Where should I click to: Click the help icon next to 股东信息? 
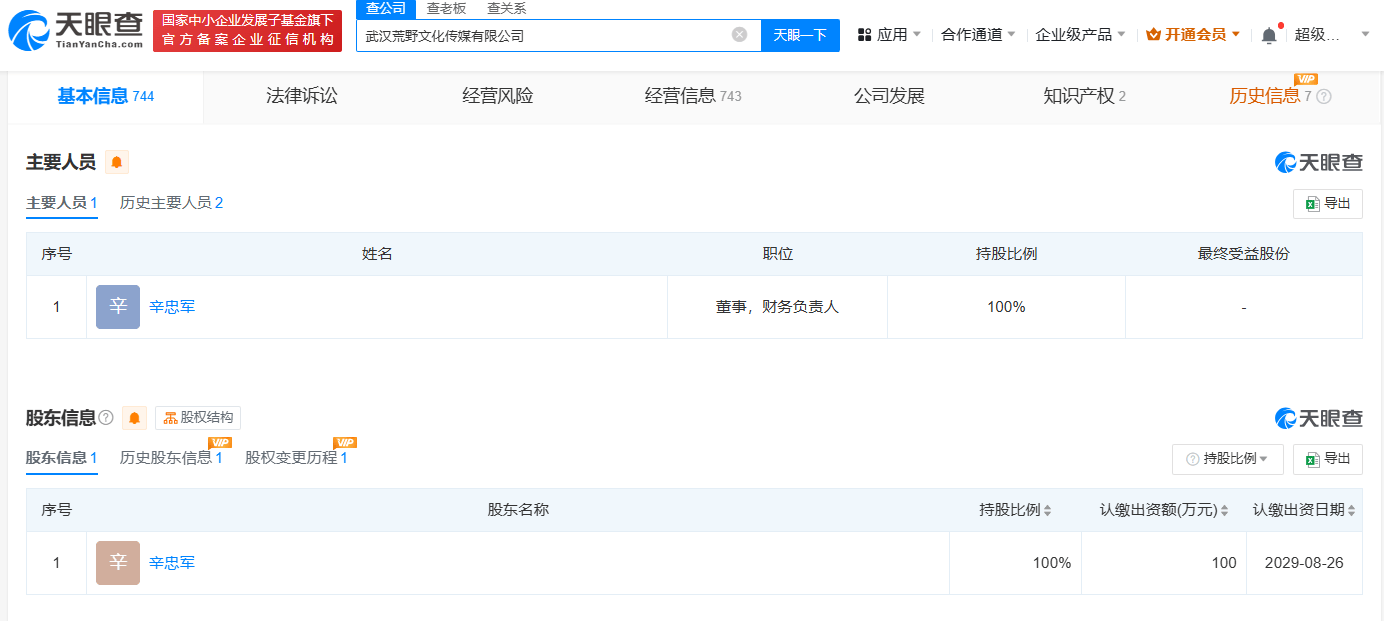coord(108,417)
